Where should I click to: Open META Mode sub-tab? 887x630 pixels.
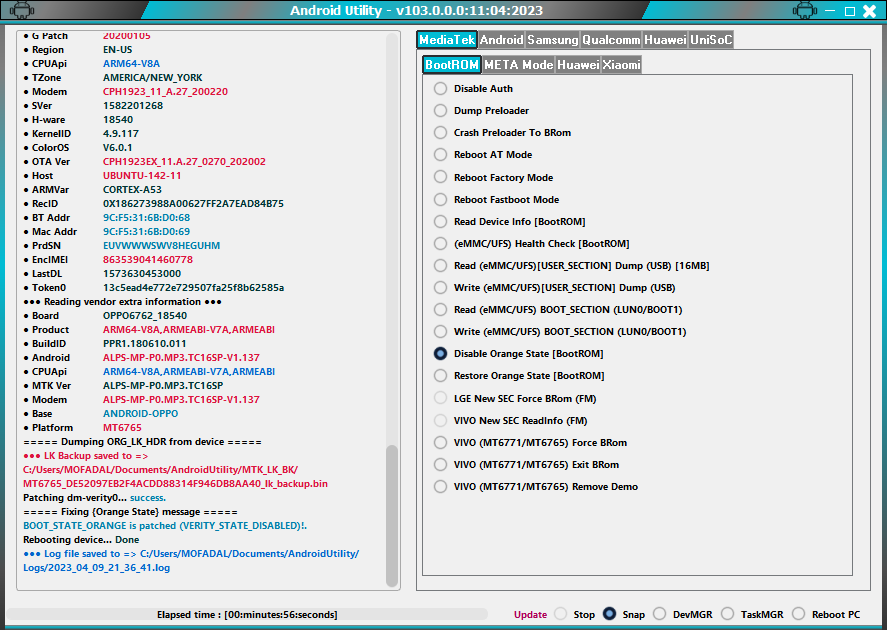pos(519,64)
